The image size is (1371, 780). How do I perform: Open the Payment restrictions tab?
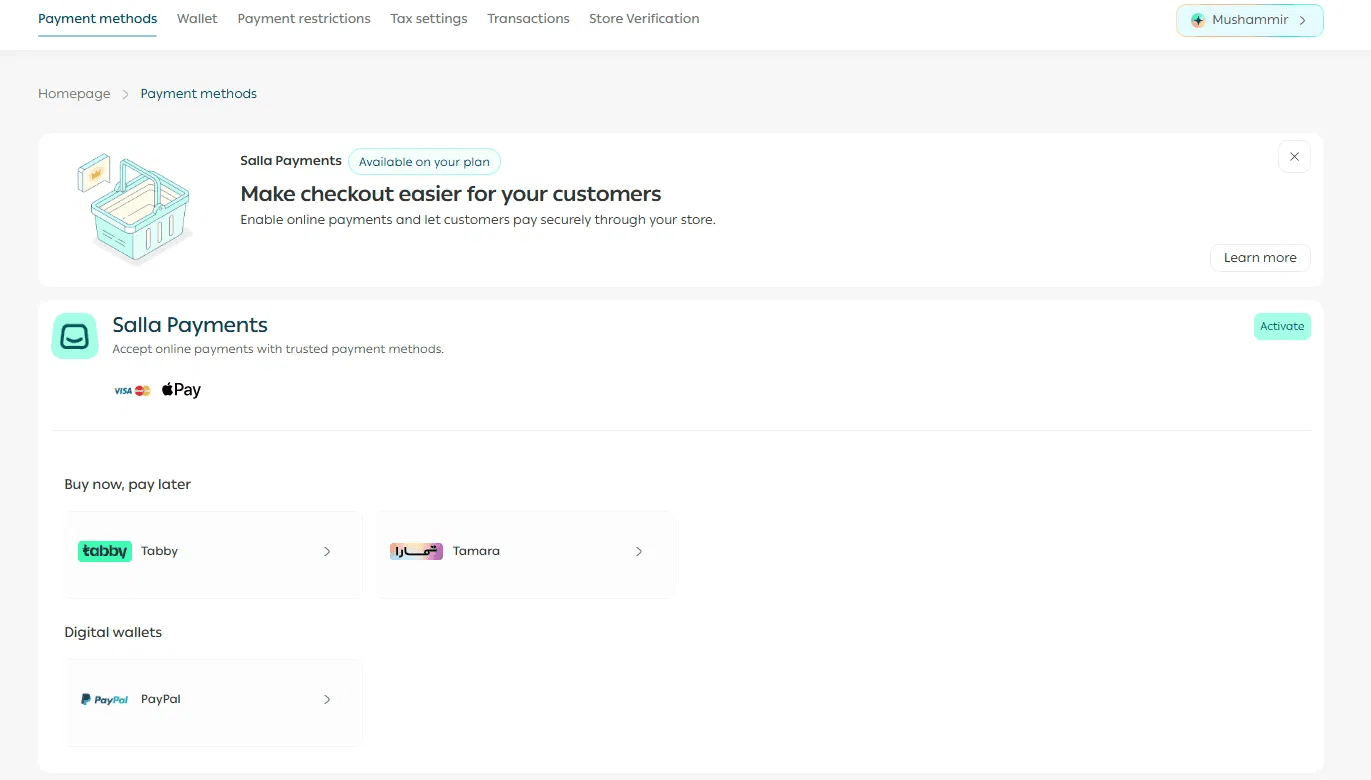[x=304, y=19]
